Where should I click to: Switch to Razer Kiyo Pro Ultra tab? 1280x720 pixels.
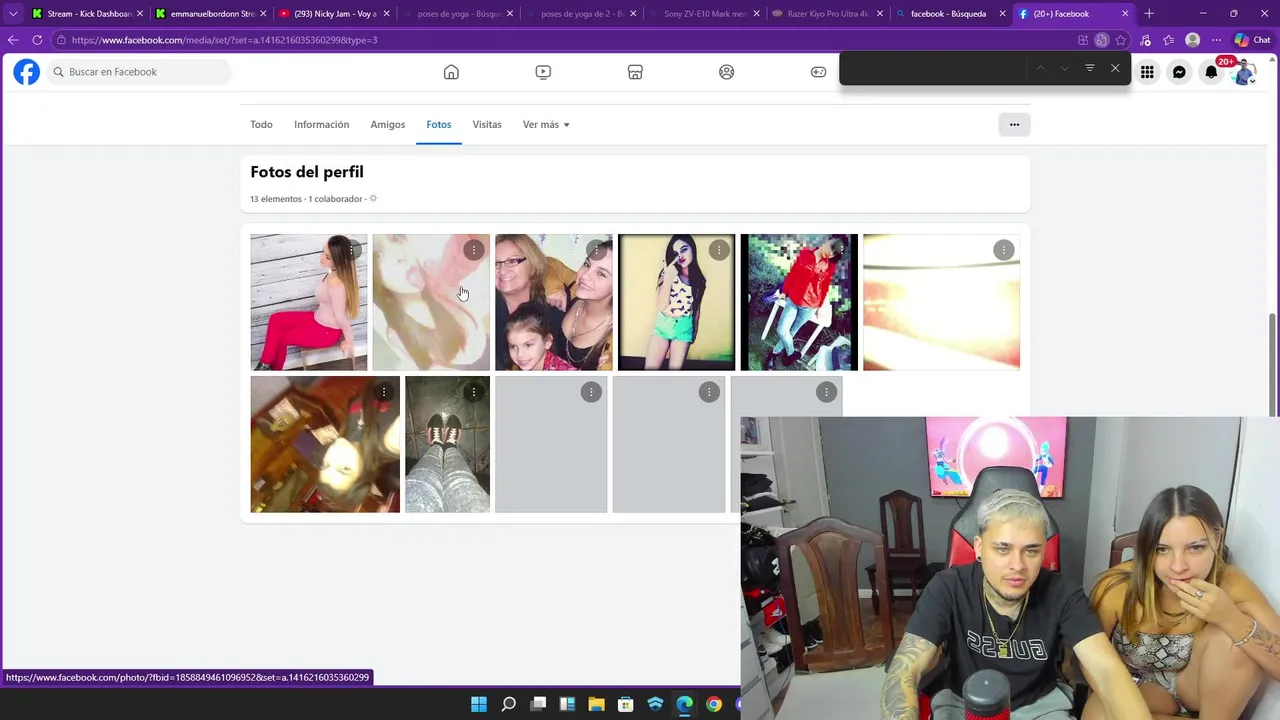826,14
